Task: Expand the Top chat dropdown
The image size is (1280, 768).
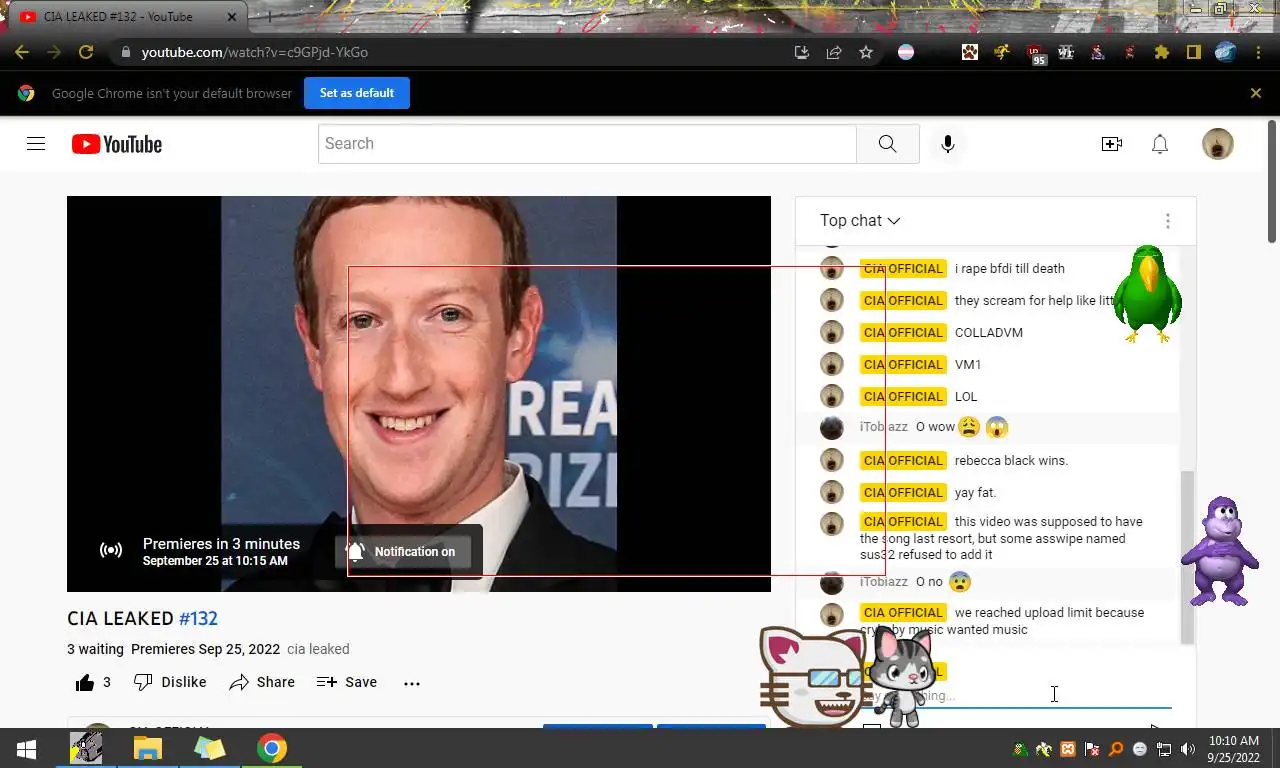Action: [x=860, y=221]
